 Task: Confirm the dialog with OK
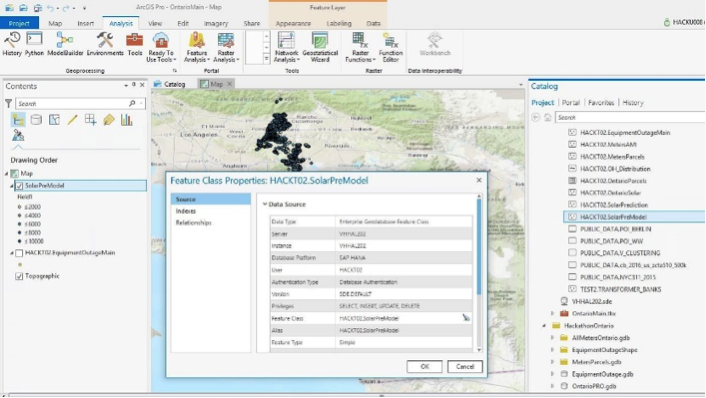[x=425, y=366]
